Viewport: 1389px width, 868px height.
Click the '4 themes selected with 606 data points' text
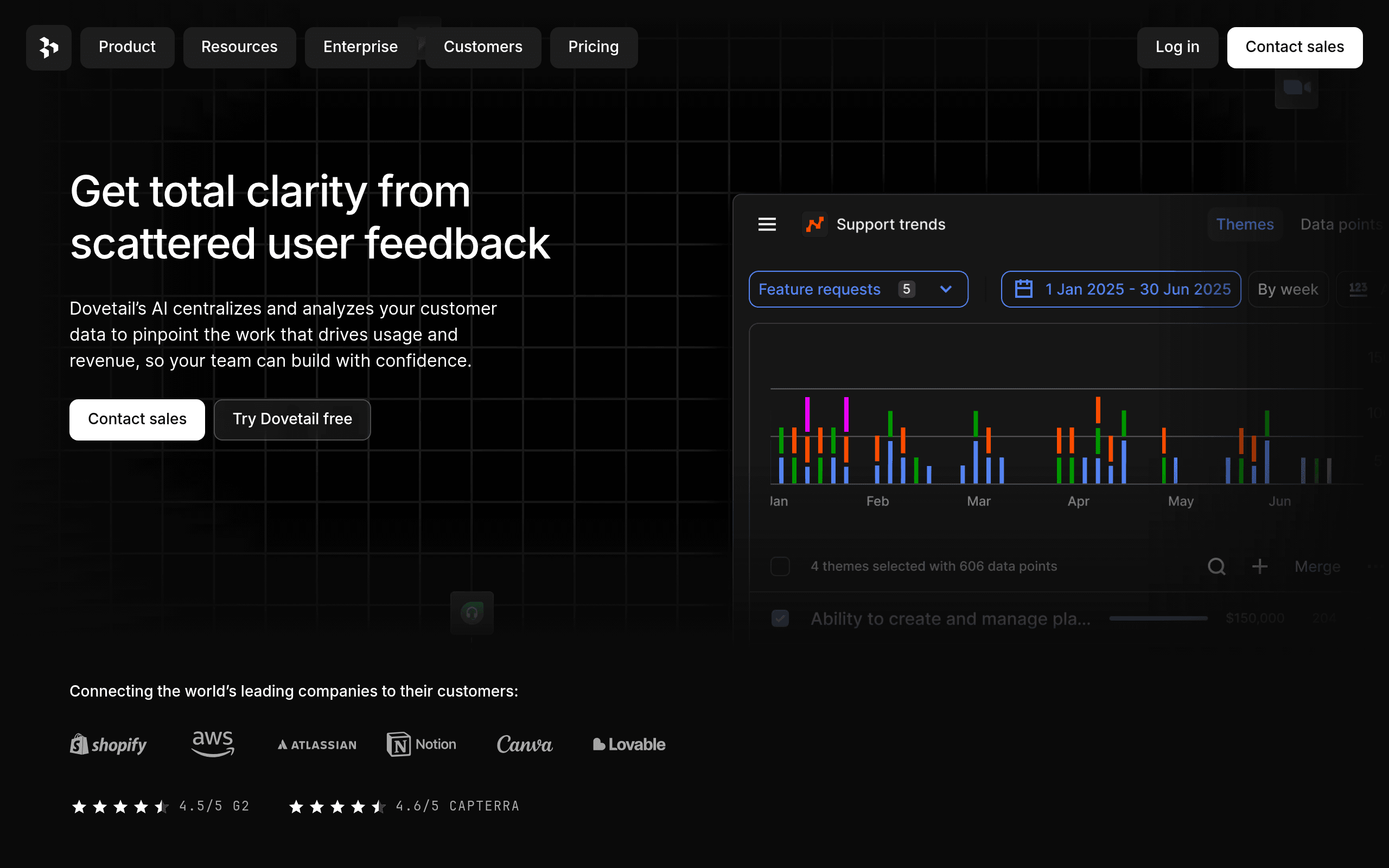(934, 566)
